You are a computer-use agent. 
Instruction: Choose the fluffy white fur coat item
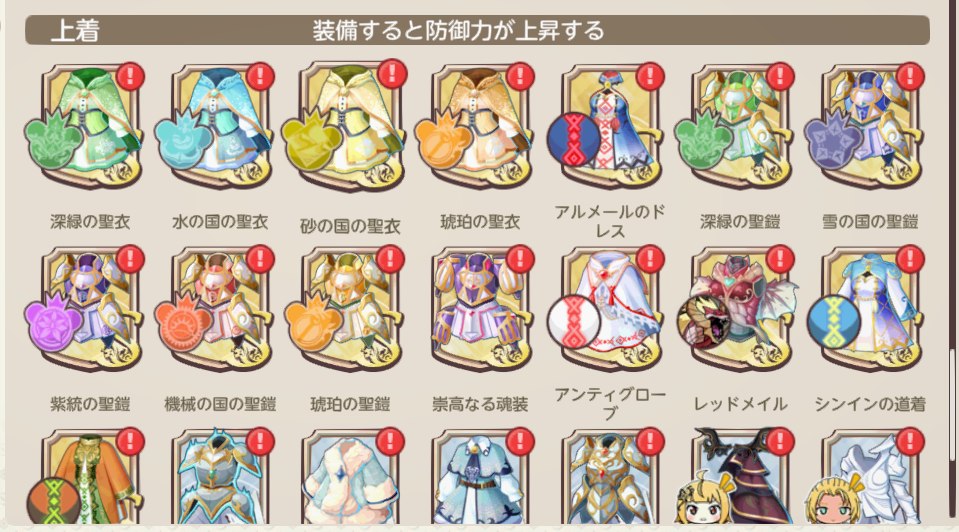(351, 477)
